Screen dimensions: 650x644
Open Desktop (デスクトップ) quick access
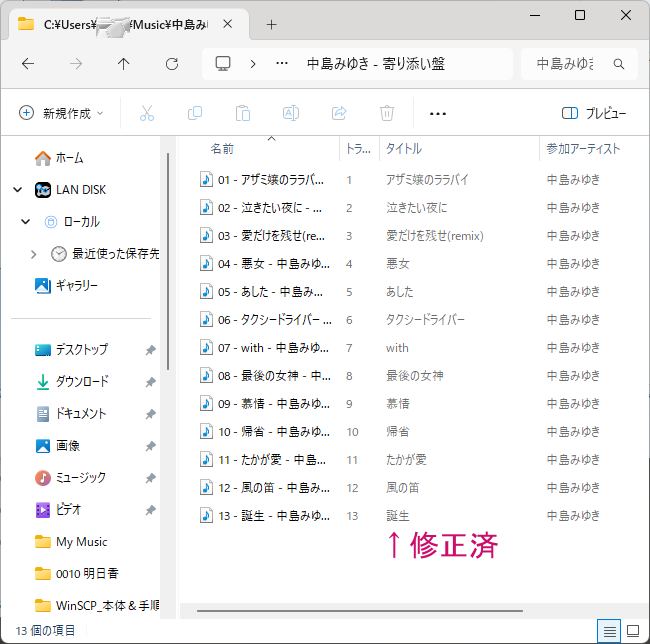coord(72,349)
